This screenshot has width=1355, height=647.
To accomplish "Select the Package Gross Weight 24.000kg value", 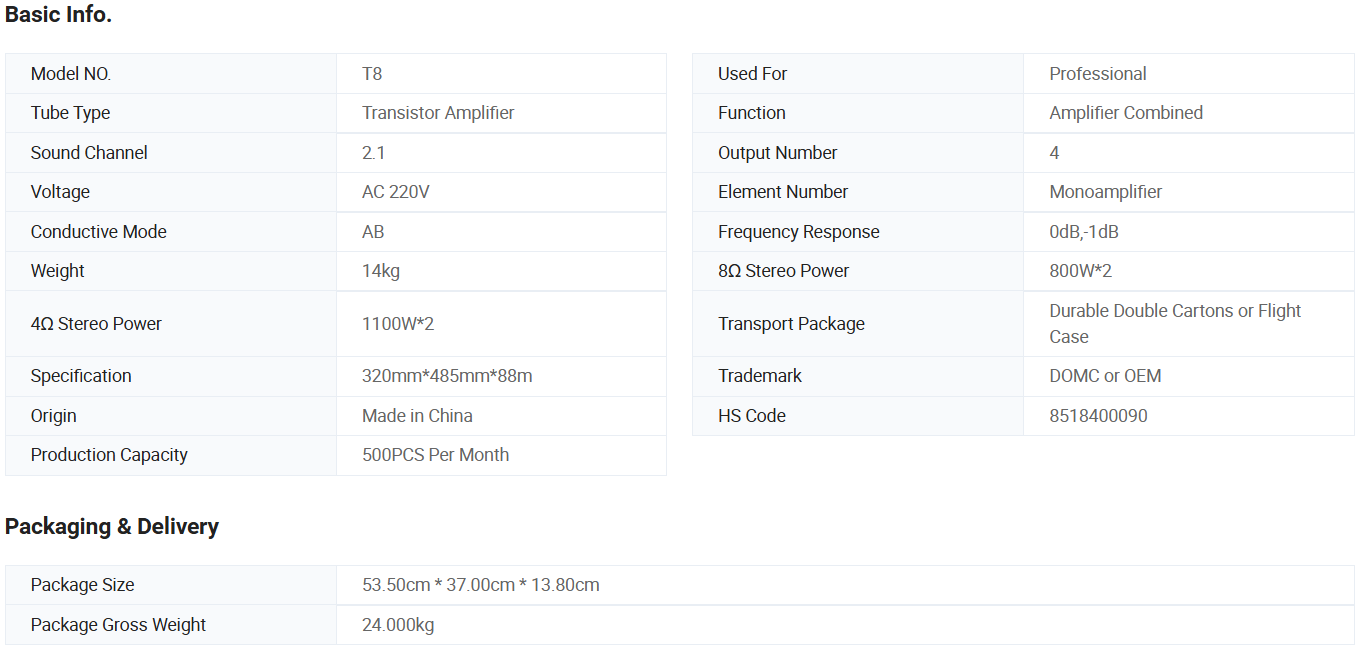I will (x=398, y=625).
